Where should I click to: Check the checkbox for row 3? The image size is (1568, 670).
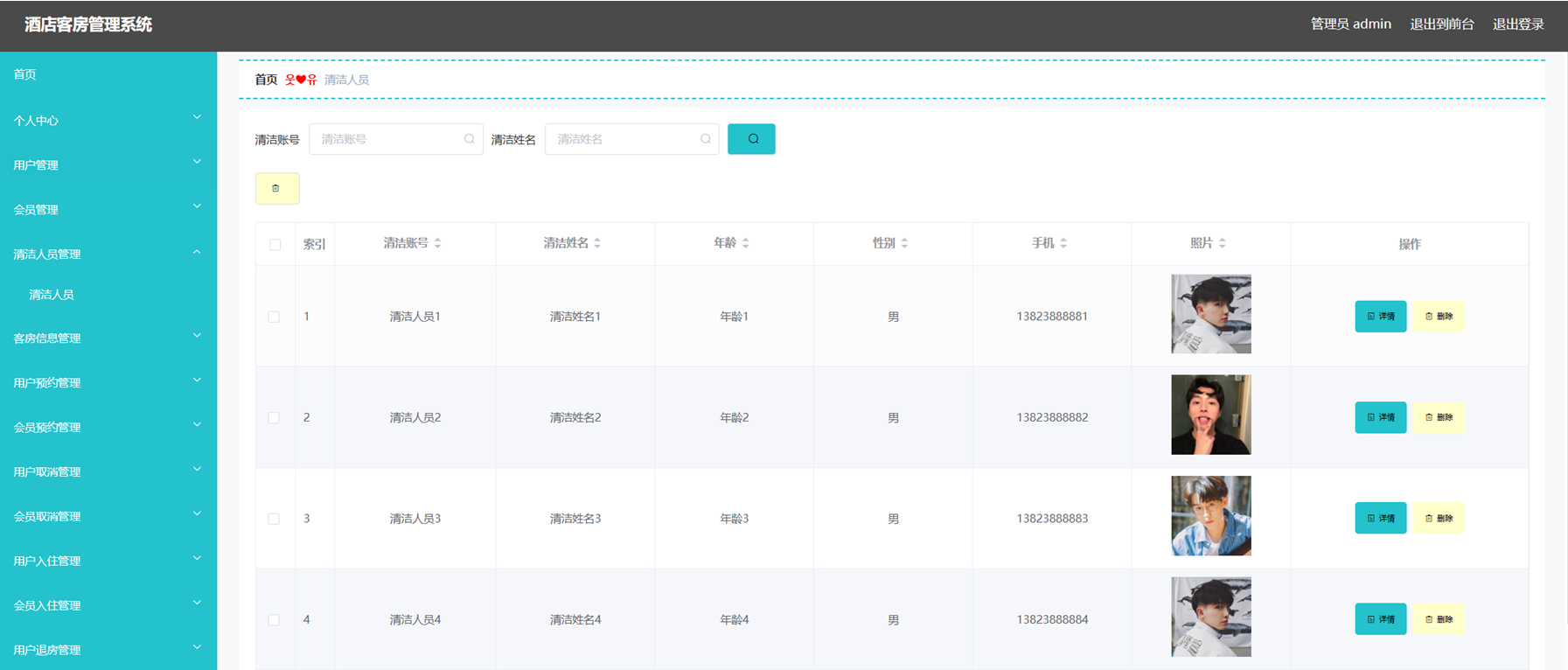(x=274, y=519)
